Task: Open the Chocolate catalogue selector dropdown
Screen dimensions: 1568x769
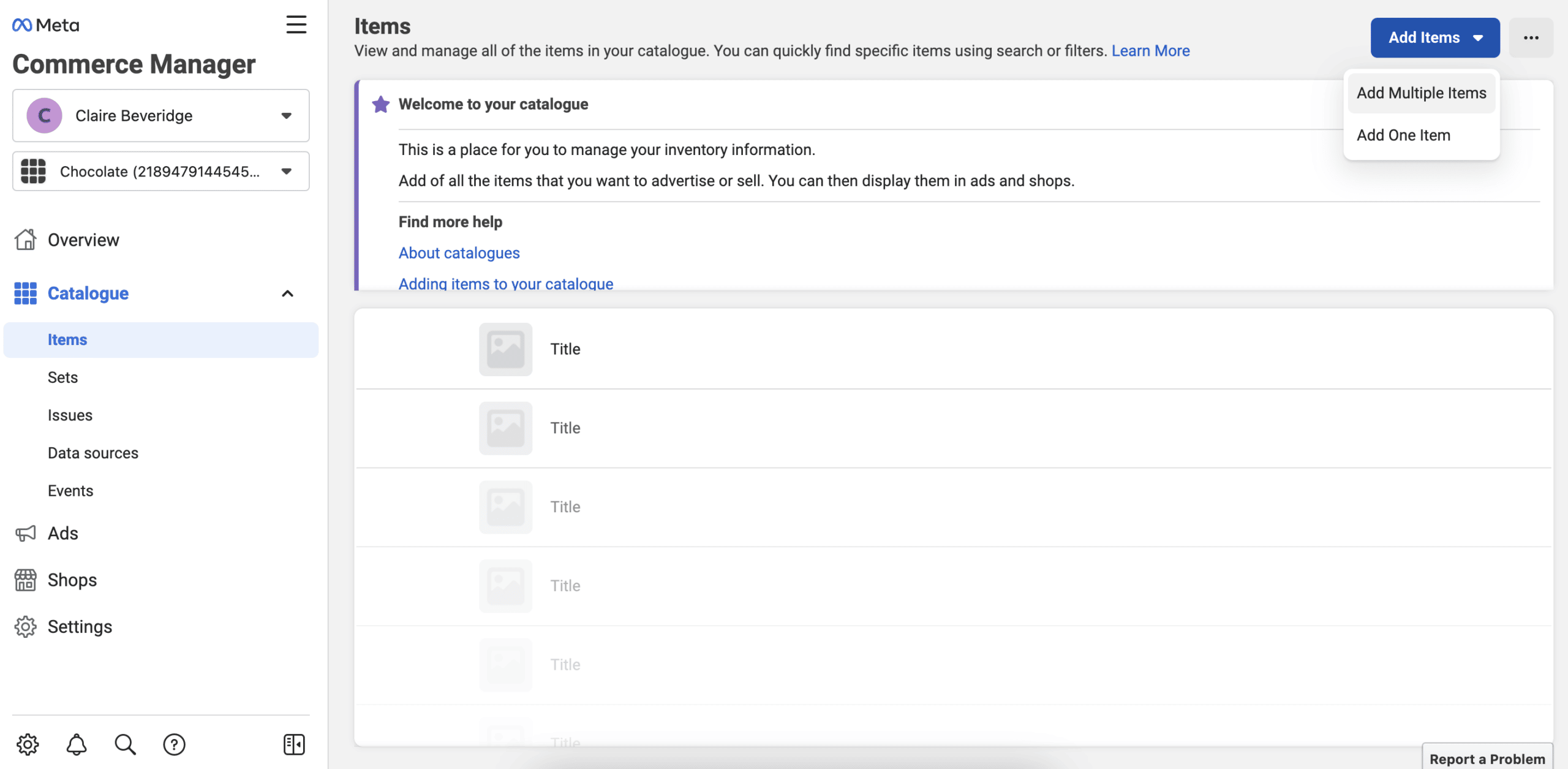Action: [161, 171]
